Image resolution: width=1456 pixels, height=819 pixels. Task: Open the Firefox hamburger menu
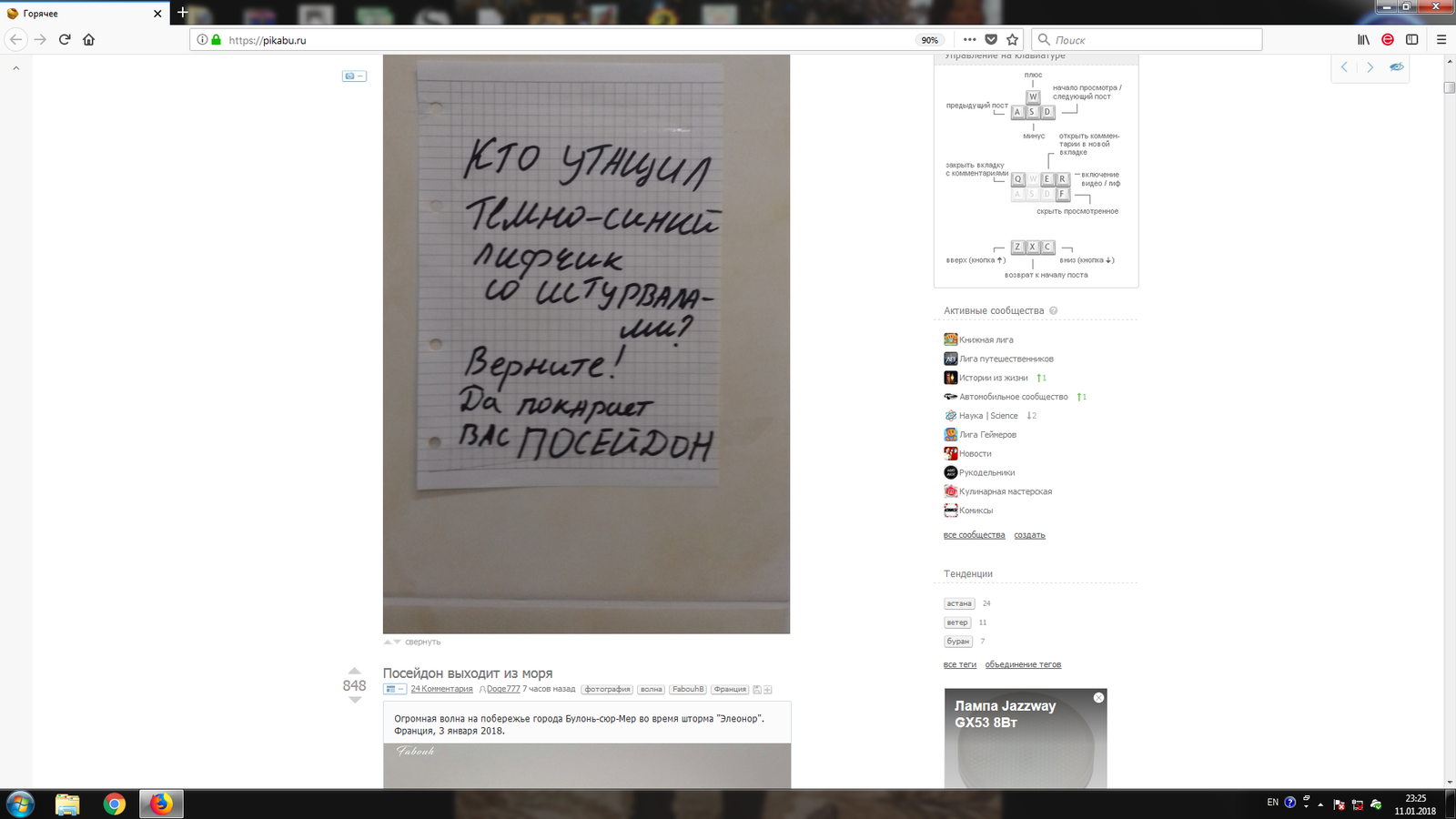[1441, 40]
